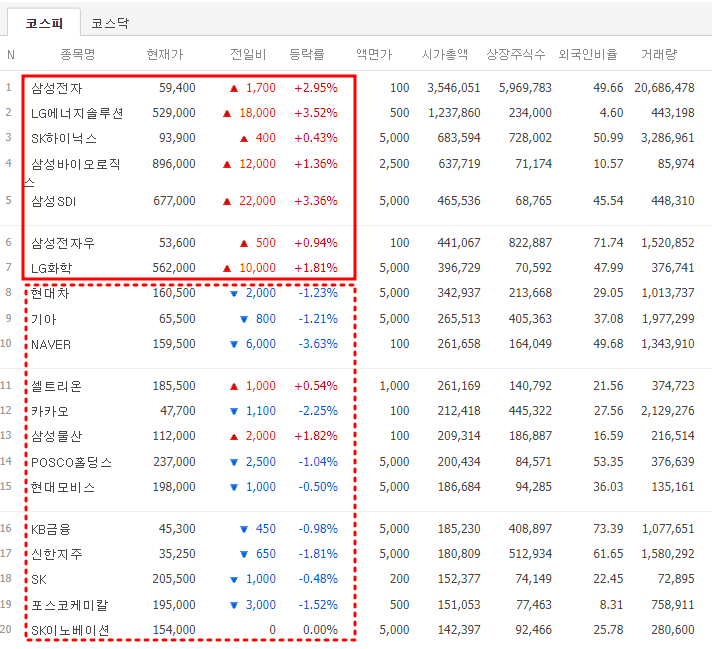This screenshot has width=712, height=649.
Task: Open the 셀트리온 stock link
Action: click(x=57, y=386)
